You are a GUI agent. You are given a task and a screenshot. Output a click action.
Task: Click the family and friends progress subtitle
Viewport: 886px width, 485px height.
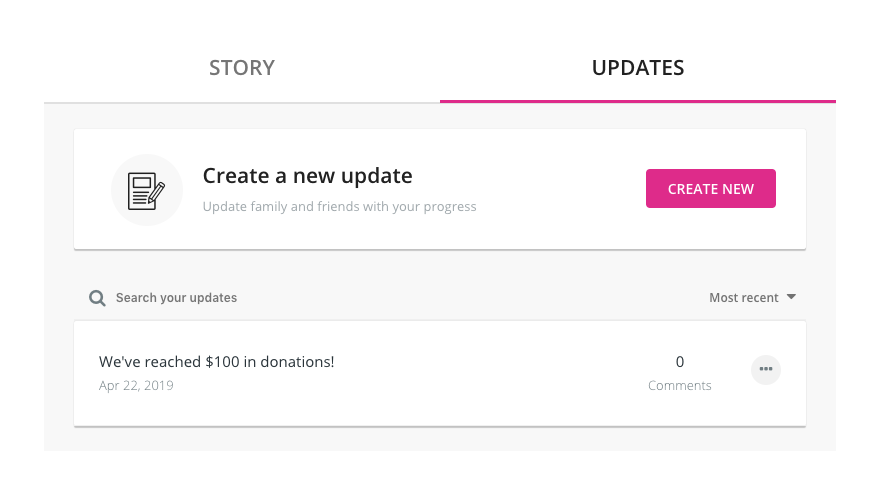tap(340, 206)
